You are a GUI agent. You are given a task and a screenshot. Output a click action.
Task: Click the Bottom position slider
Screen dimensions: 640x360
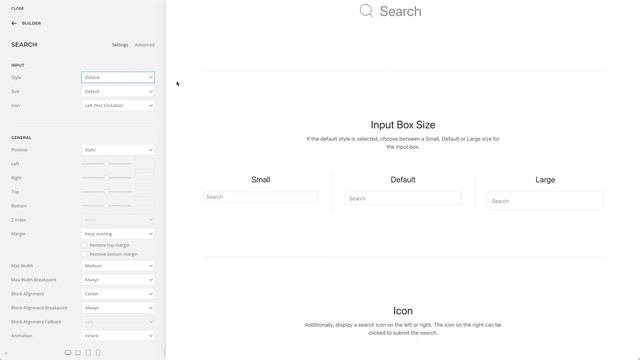[106, 206]
